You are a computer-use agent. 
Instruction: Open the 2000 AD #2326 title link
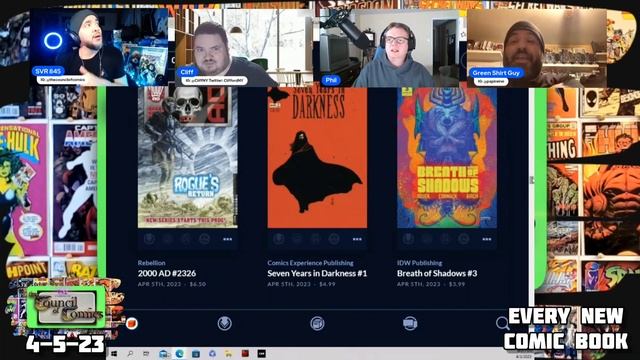(167, 273)
